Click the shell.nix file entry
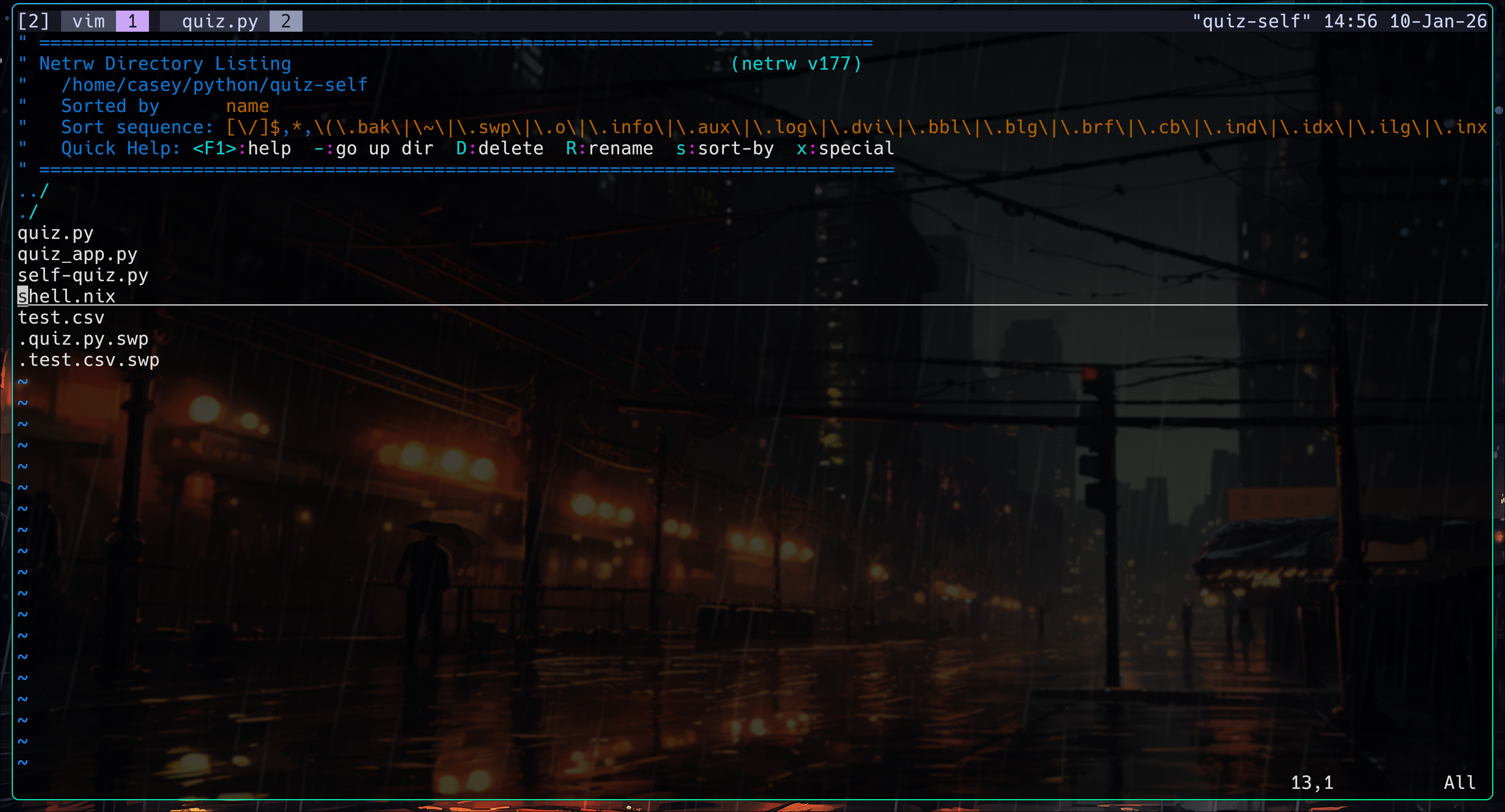1505x812 pixels. pyautogui.click(x=67, y=296)
